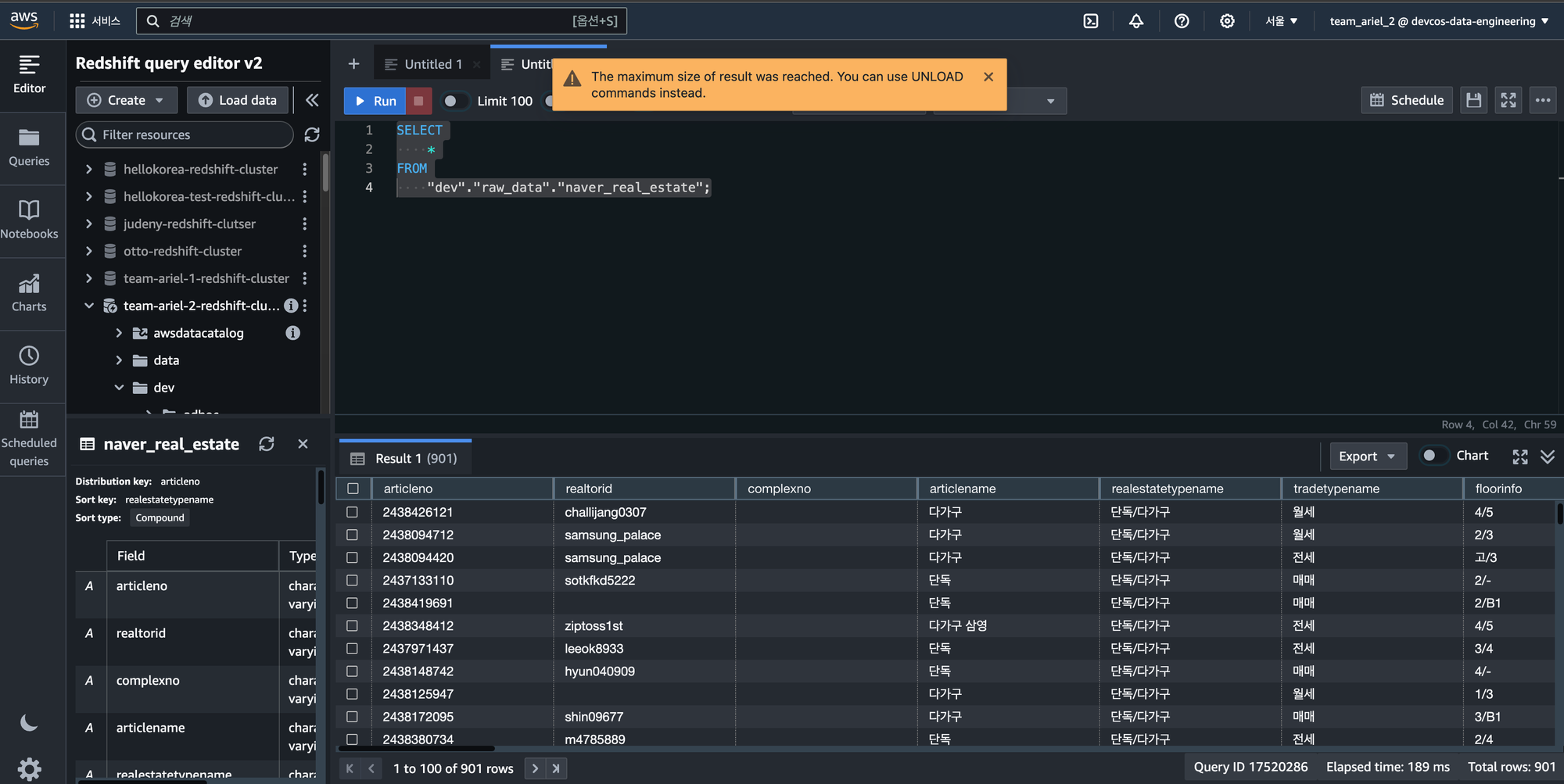
Task: Jump to last results page
Action: click(x=556, y=768)
